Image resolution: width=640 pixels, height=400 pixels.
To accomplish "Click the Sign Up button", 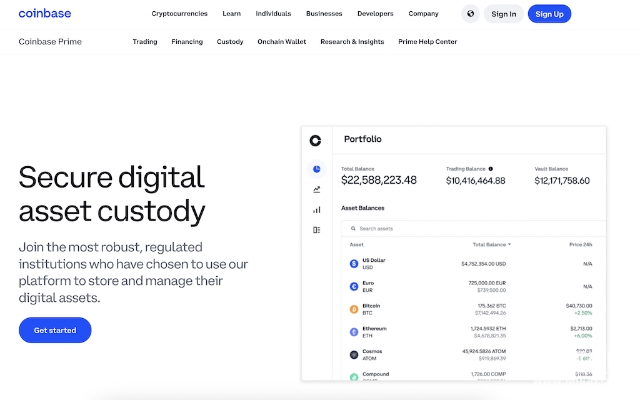I will pos(549,14).
